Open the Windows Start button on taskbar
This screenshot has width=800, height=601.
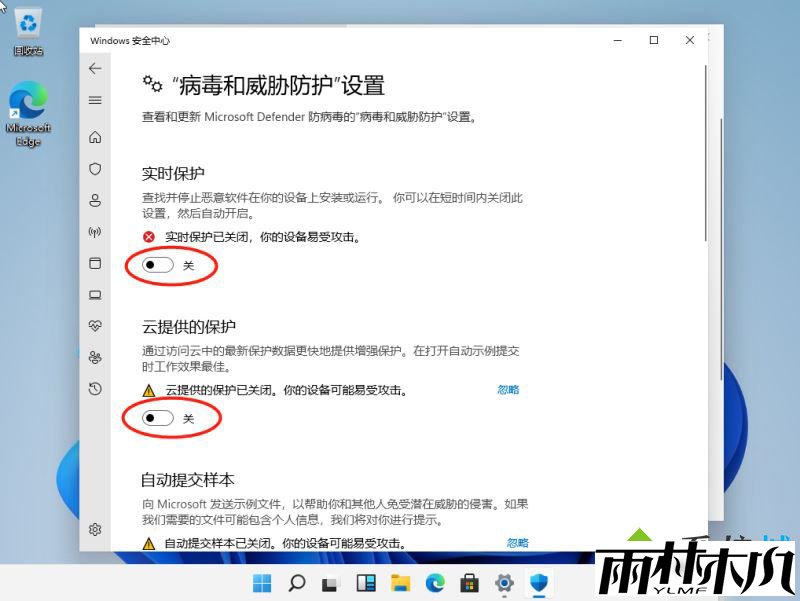(x=262, y=583)
